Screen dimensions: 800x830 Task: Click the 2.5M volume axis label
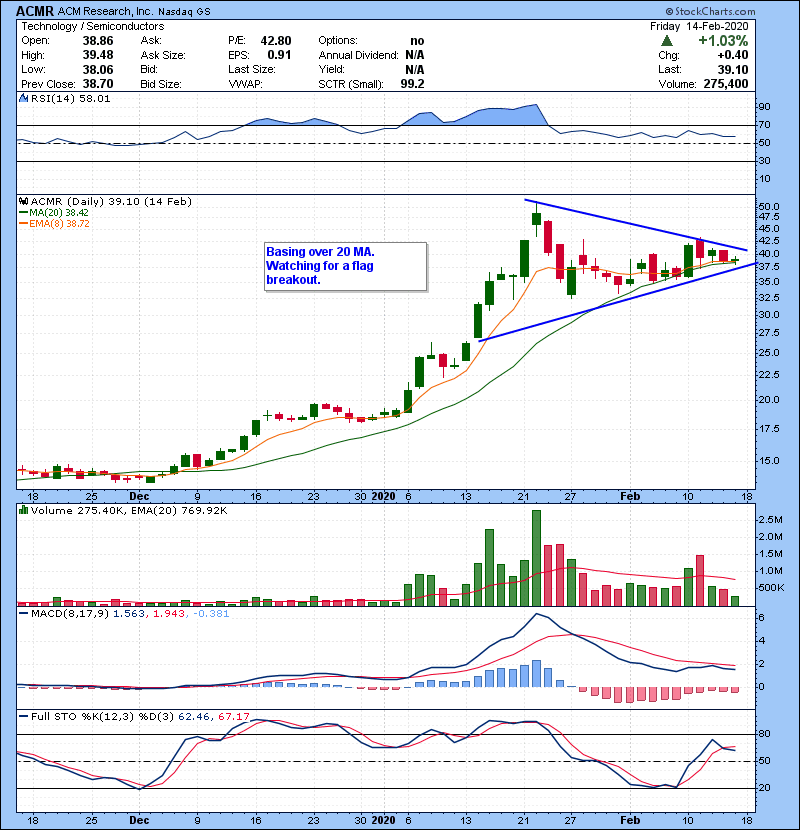coord(770,520)
